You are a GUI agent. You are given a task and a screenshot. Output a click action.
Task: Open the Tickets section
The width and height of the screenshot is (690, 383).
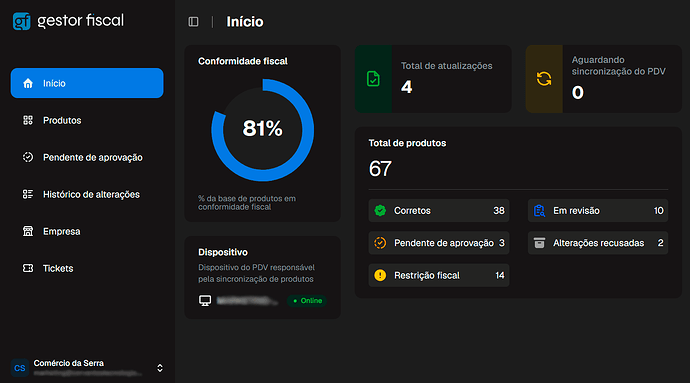(87, 268)
